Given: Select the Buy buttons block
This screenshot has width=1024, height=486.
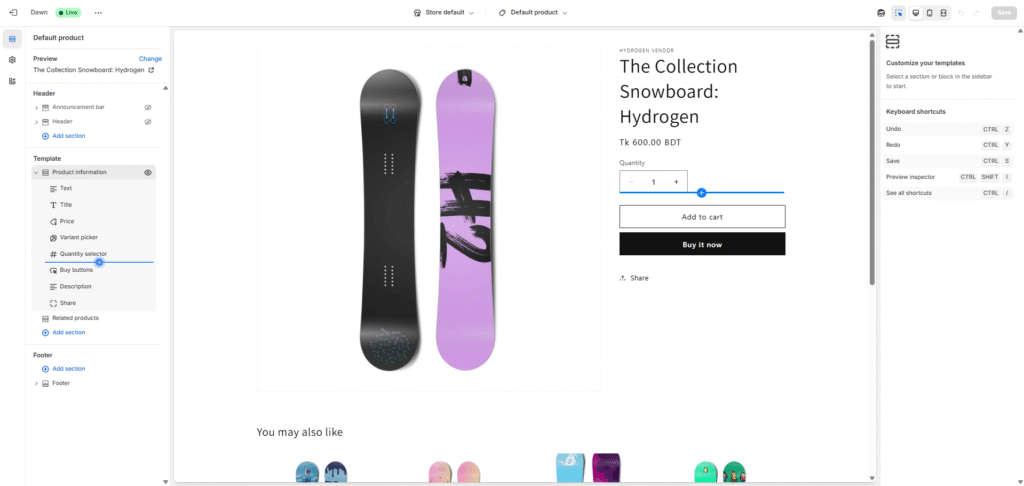Looking at the screenshot, I should 76,270.
